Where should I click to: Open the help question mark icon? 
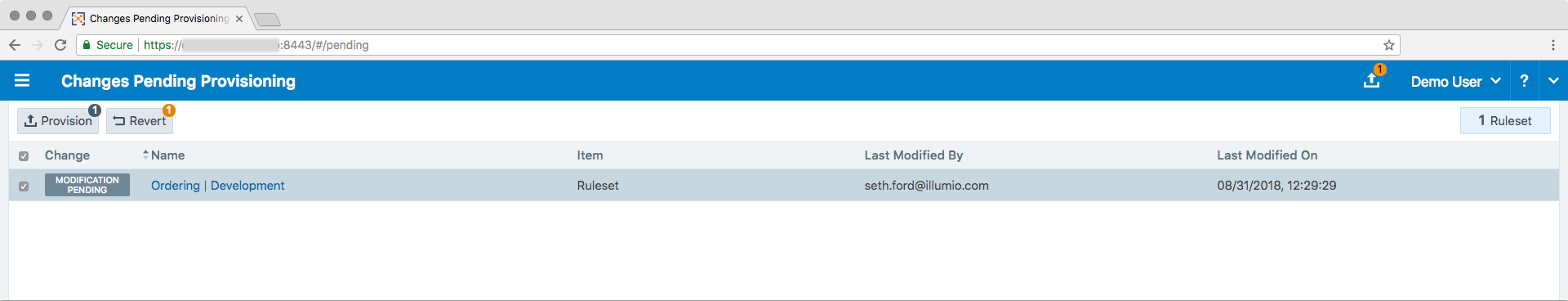pos(1524,80)
